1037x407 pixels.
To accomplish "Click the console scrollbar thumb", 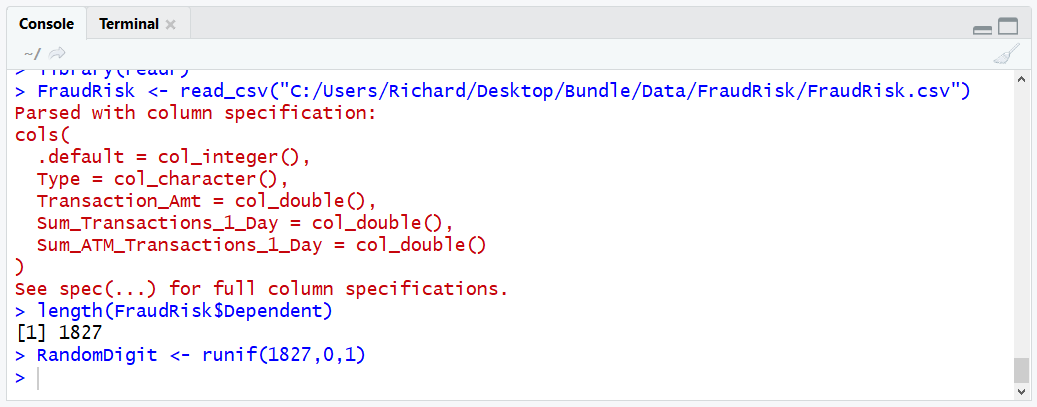I will tap(1021, 371).
